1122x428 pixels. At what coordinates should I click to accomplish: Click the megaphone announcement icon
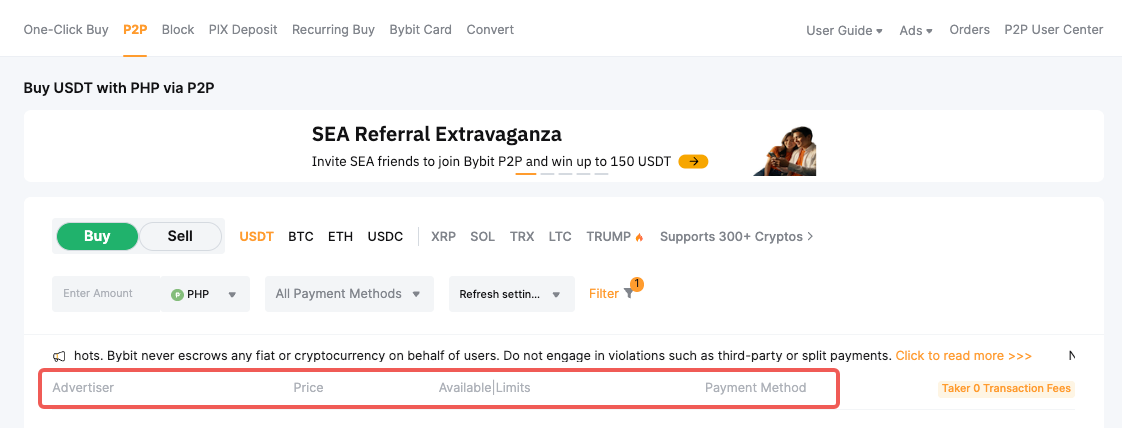60,356
